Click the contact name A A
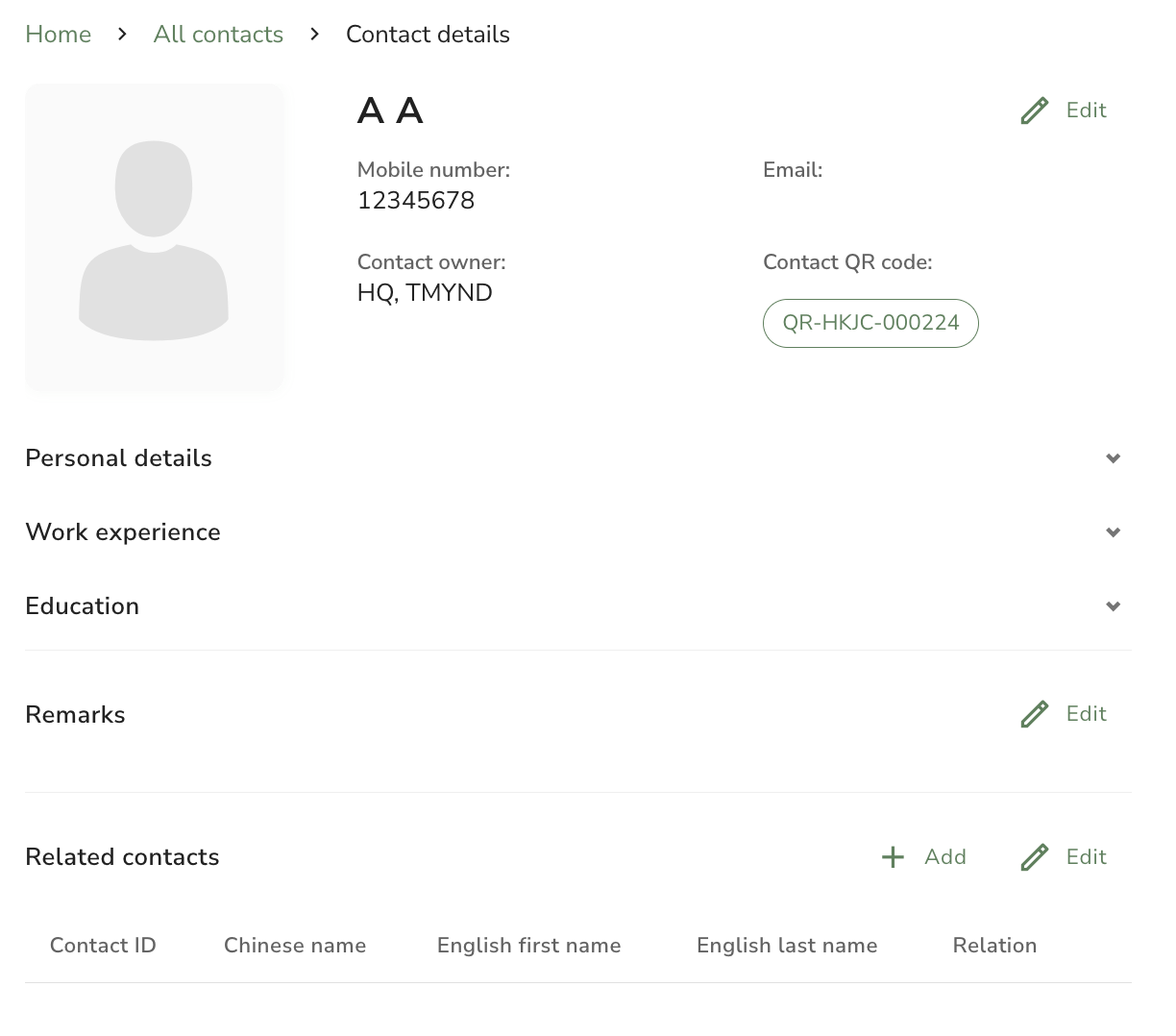The height and width of the screenshot is (1036, 1176). coord(390,111)
